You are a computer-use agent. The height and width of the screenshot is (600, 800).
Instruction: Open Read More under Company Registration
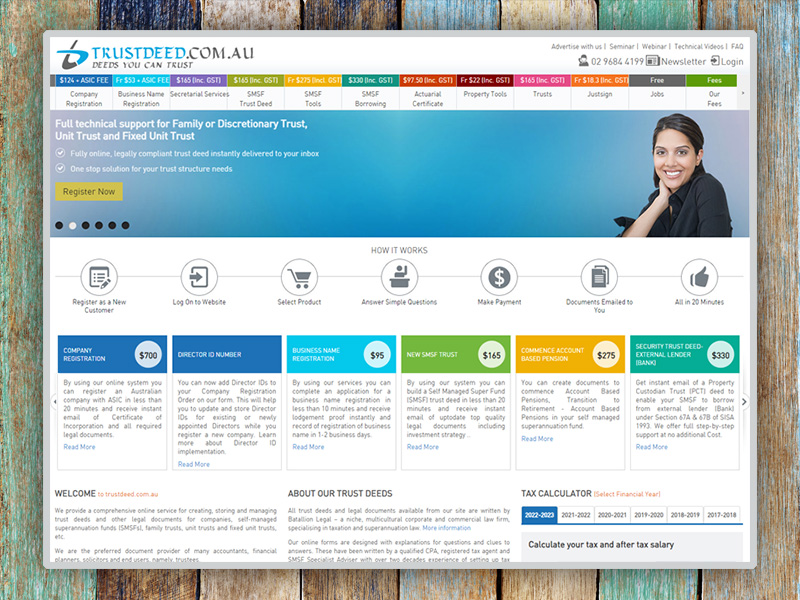79,447
